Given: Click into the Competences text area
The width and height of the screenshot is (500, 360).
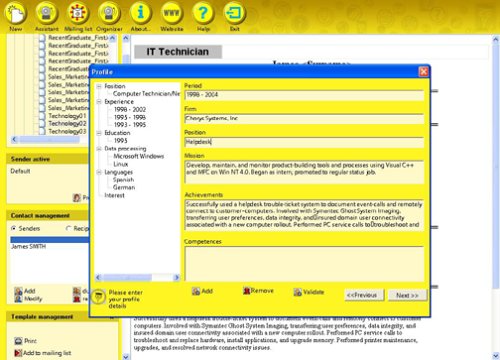Looking at the screenshot, I should coord(304,264).
